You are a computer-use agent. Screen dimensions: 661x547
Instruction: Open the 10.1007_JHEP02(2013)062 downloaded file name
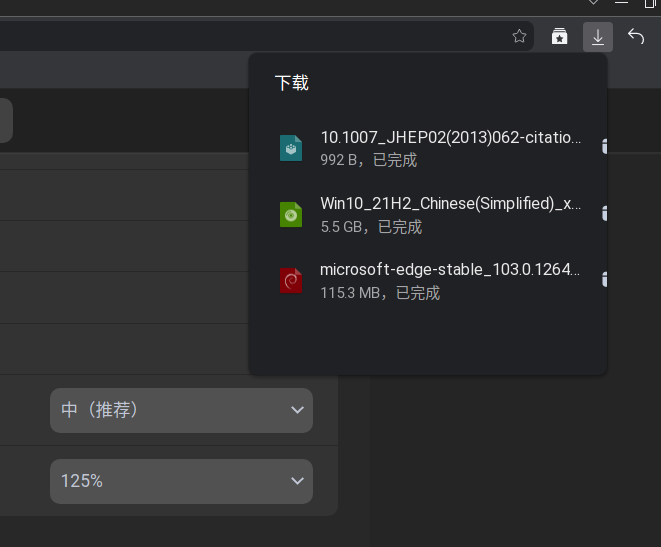pos(450,138)
